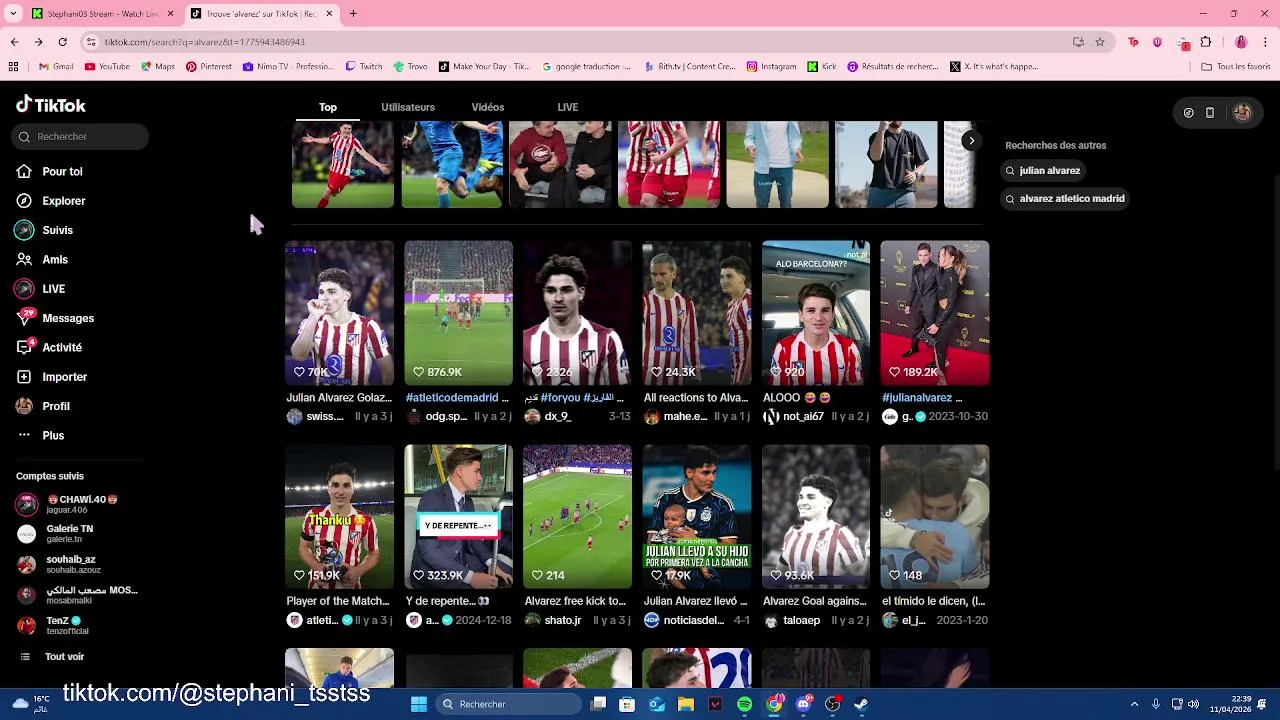Viewport: 1280px width, 720px height.
Task: Switch to the Utilisateurs tab
Action: (408, 107)
